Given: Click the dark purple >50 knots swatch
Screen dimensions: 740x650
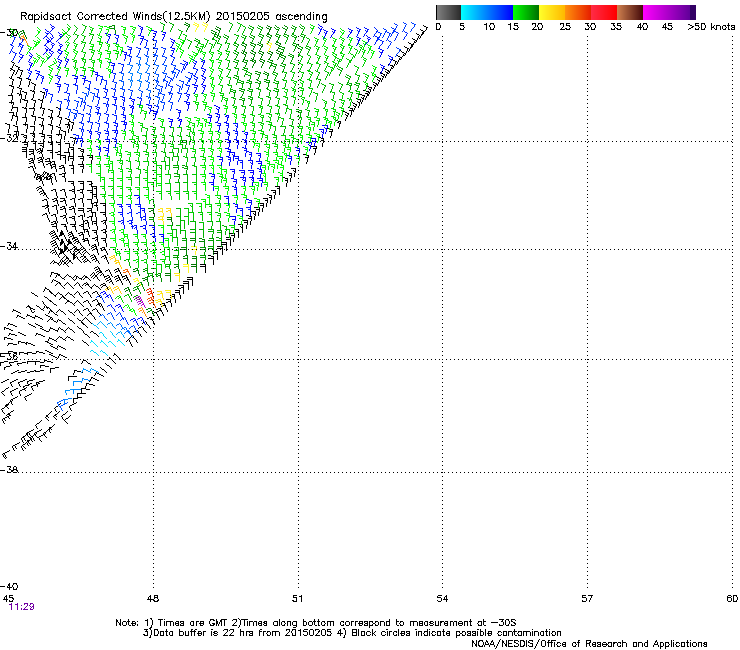Looking at the screenshot, I should 693,12.
